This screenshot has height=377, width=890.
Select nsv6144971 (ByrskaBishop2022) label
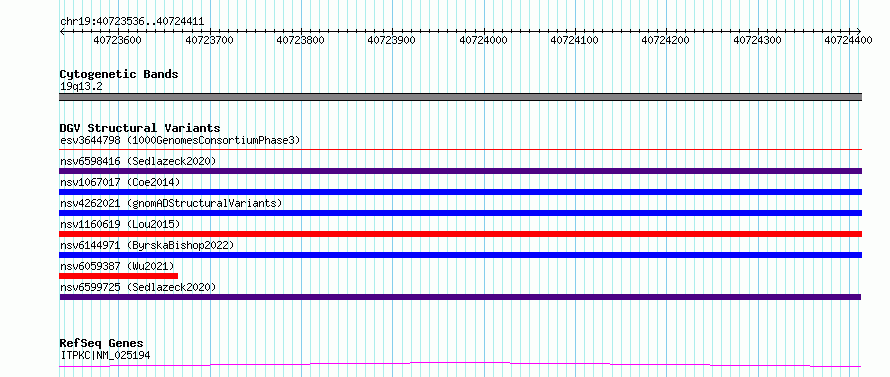147,245
